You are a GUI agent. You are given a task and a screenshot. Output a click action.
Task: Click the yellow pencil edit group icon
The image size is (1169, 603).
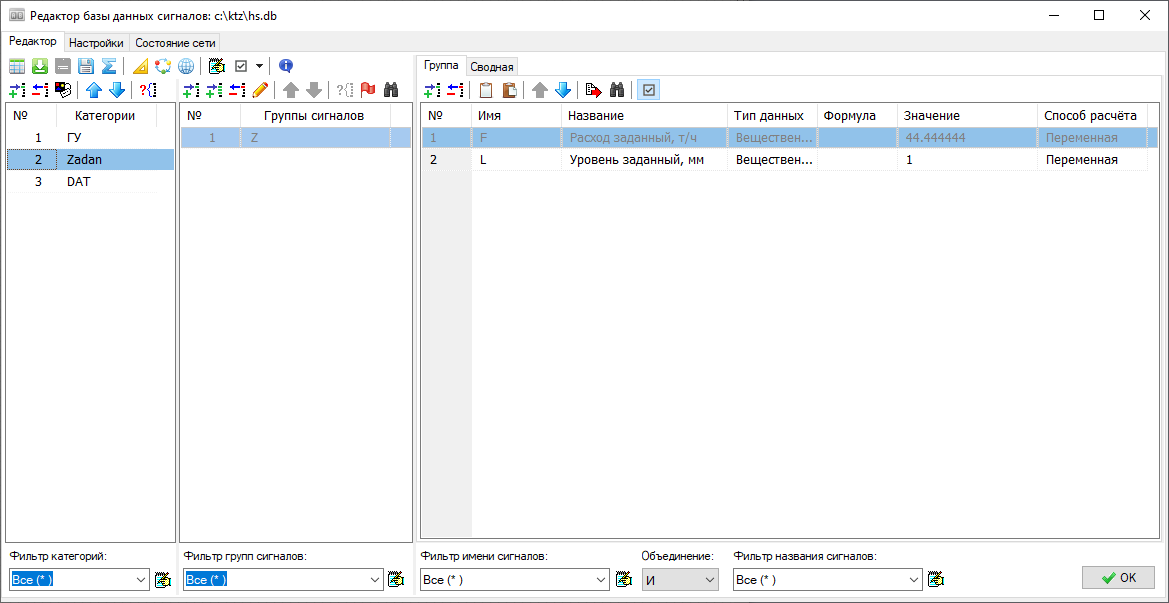tap(260, 90)
